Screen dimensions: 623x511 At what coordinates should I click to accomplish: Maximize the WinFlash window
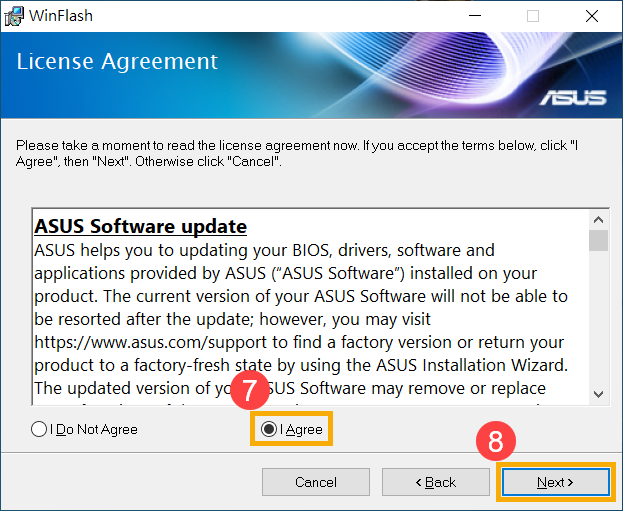(533, 16)
